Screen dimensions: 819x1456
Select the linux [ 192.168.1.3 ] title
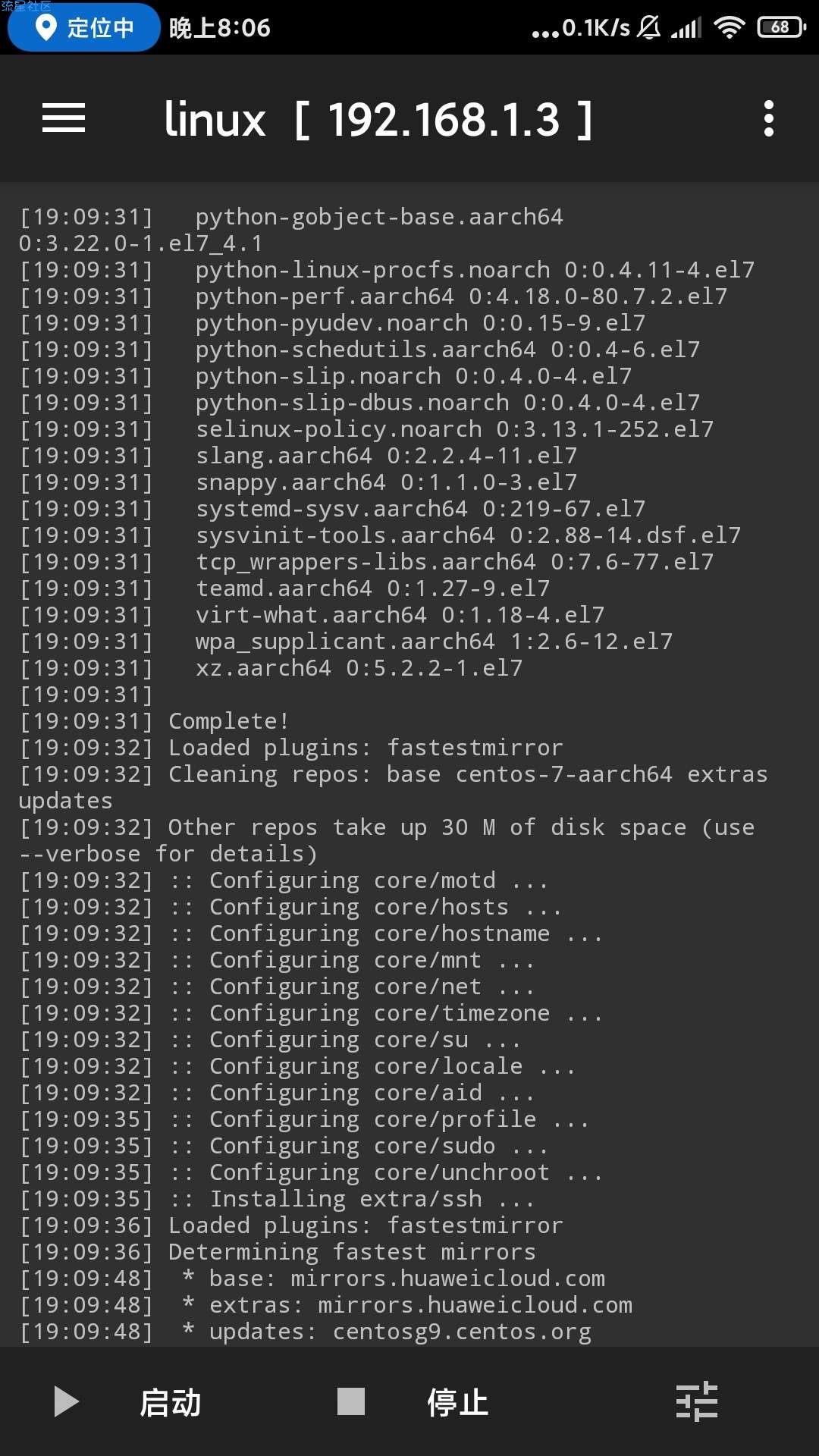[378, 120]
